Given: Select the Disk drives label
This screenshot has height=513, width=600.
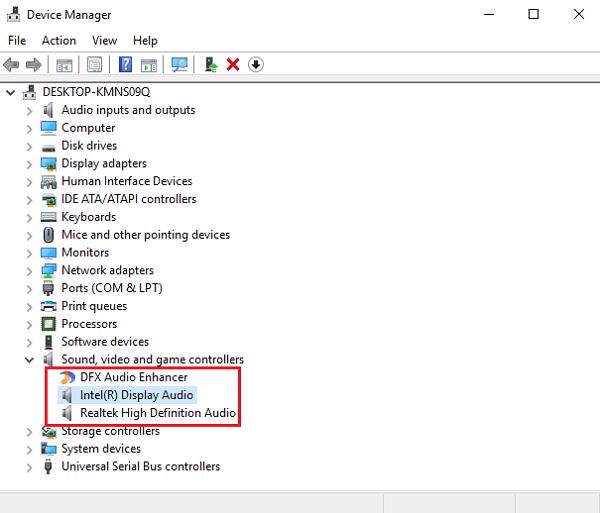Looking at the screenshot, I should pyautogui.click(x=89, y=146).
